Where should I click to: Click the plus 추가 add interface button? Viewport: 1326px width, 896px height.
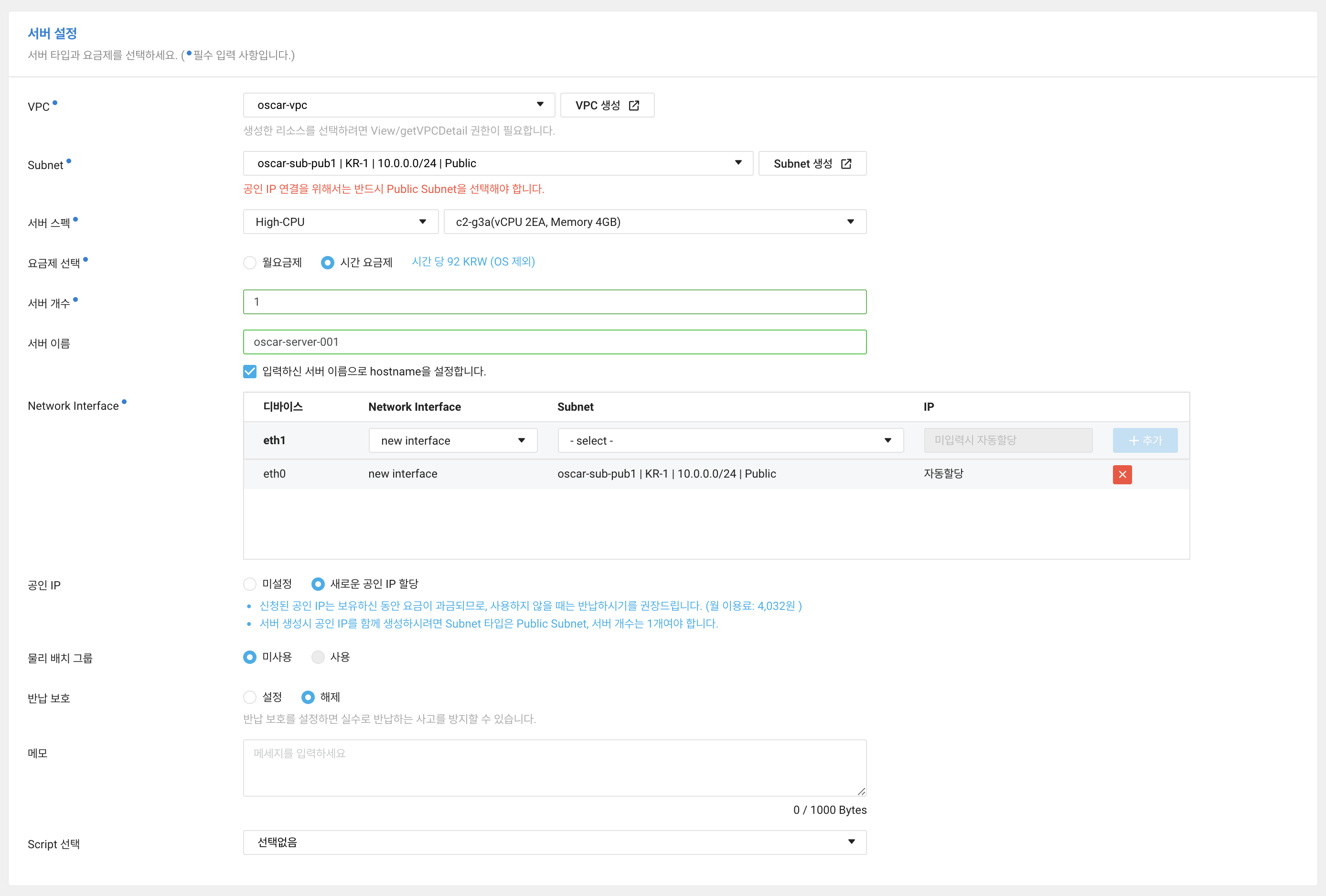click(x=1144, y=440)
